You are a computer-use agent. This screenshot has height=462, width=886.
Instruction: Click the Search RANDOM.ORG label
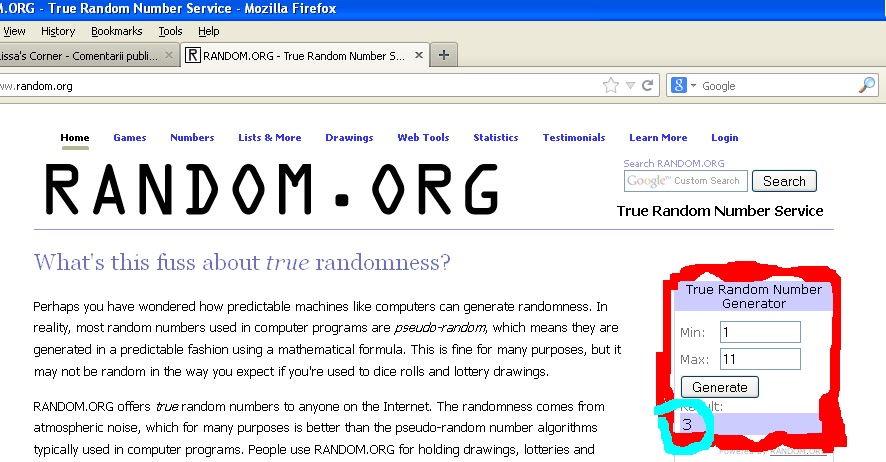(674, 163)
